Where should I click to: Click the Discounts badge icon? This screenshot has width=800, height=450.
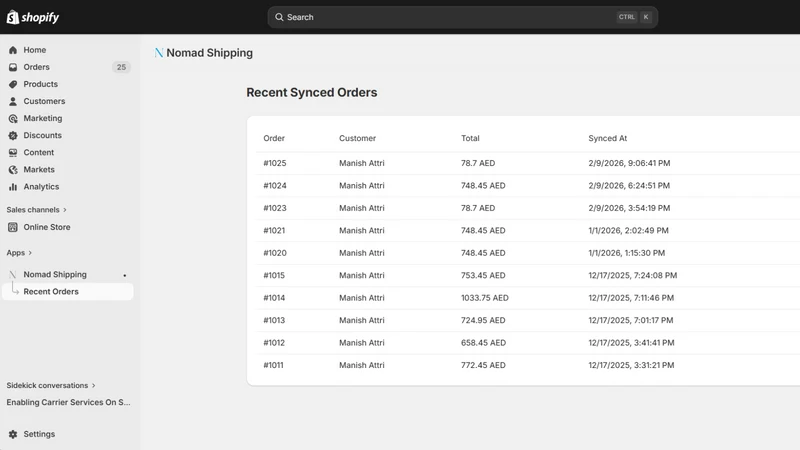(x=13, y=135)
